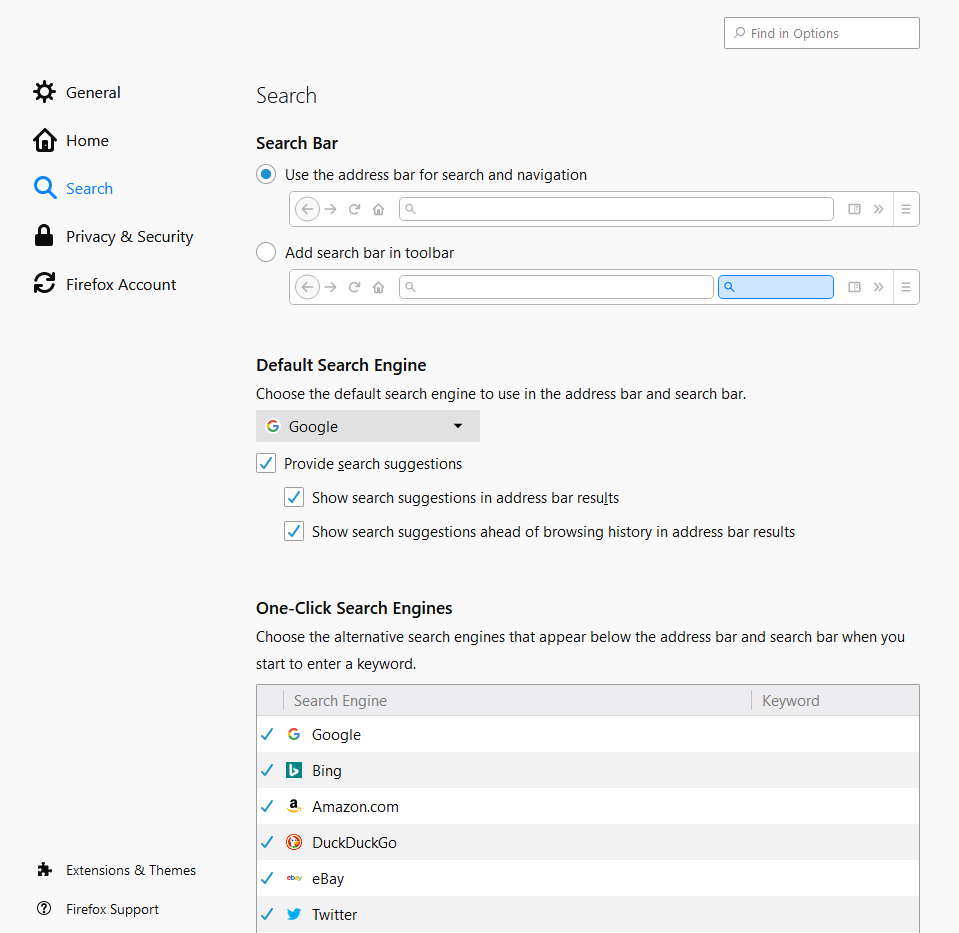This screenshot has height=933, width=959.
Task: Focus the Find in Options search field
Action: (x=821, y=33)
